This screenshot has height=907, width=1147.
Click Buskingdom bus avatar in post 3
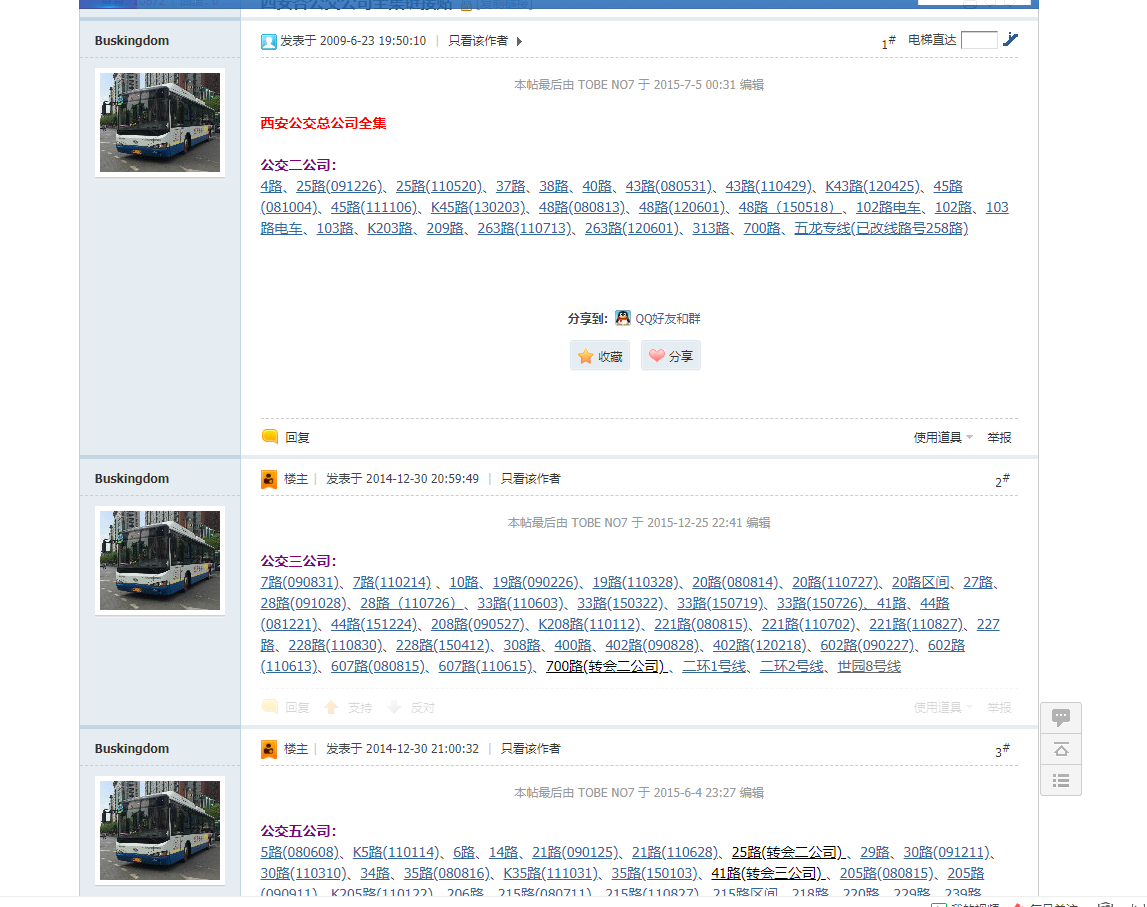click(x=160, y=830)
